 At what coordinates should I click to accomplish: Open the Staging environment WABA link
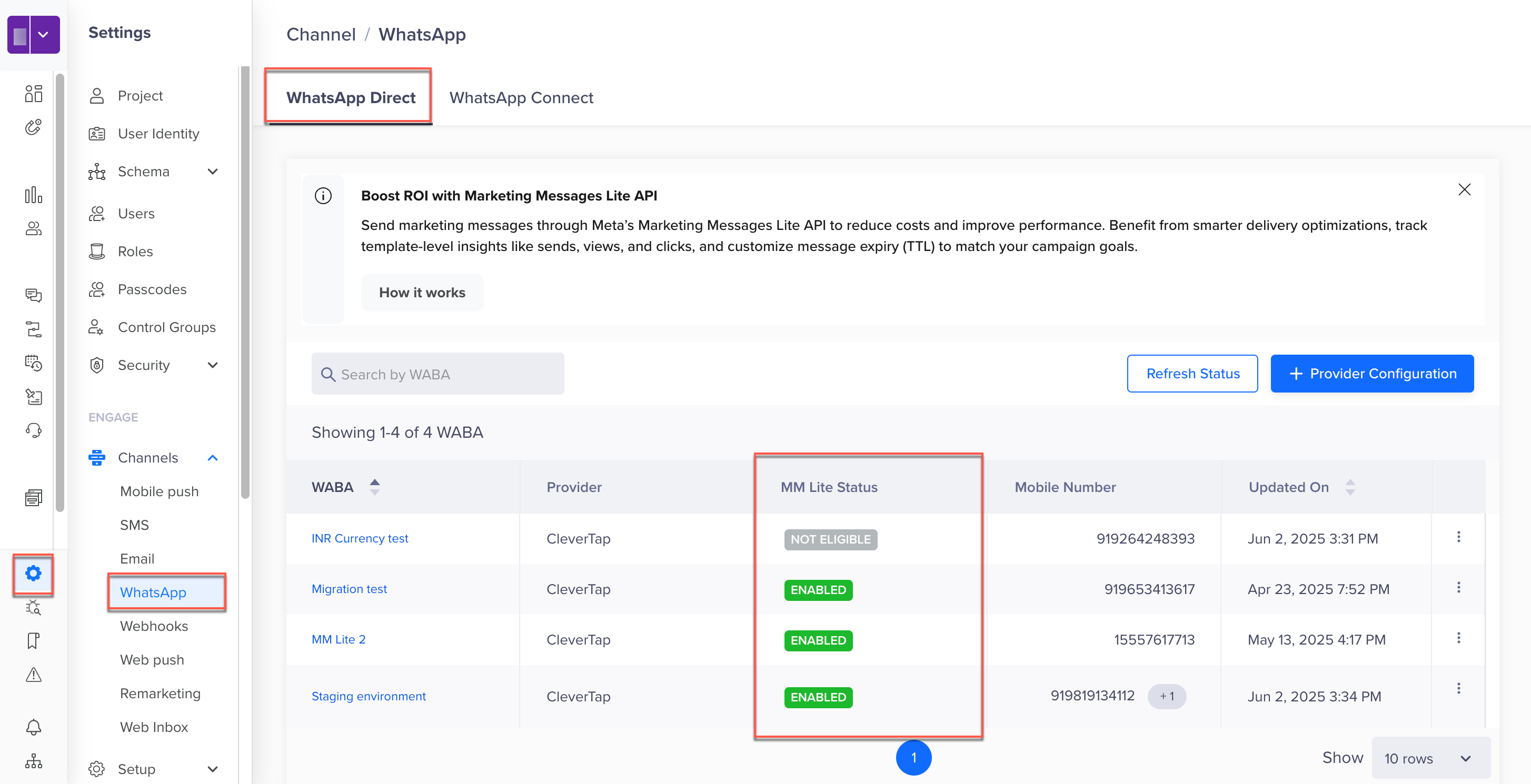369,696
